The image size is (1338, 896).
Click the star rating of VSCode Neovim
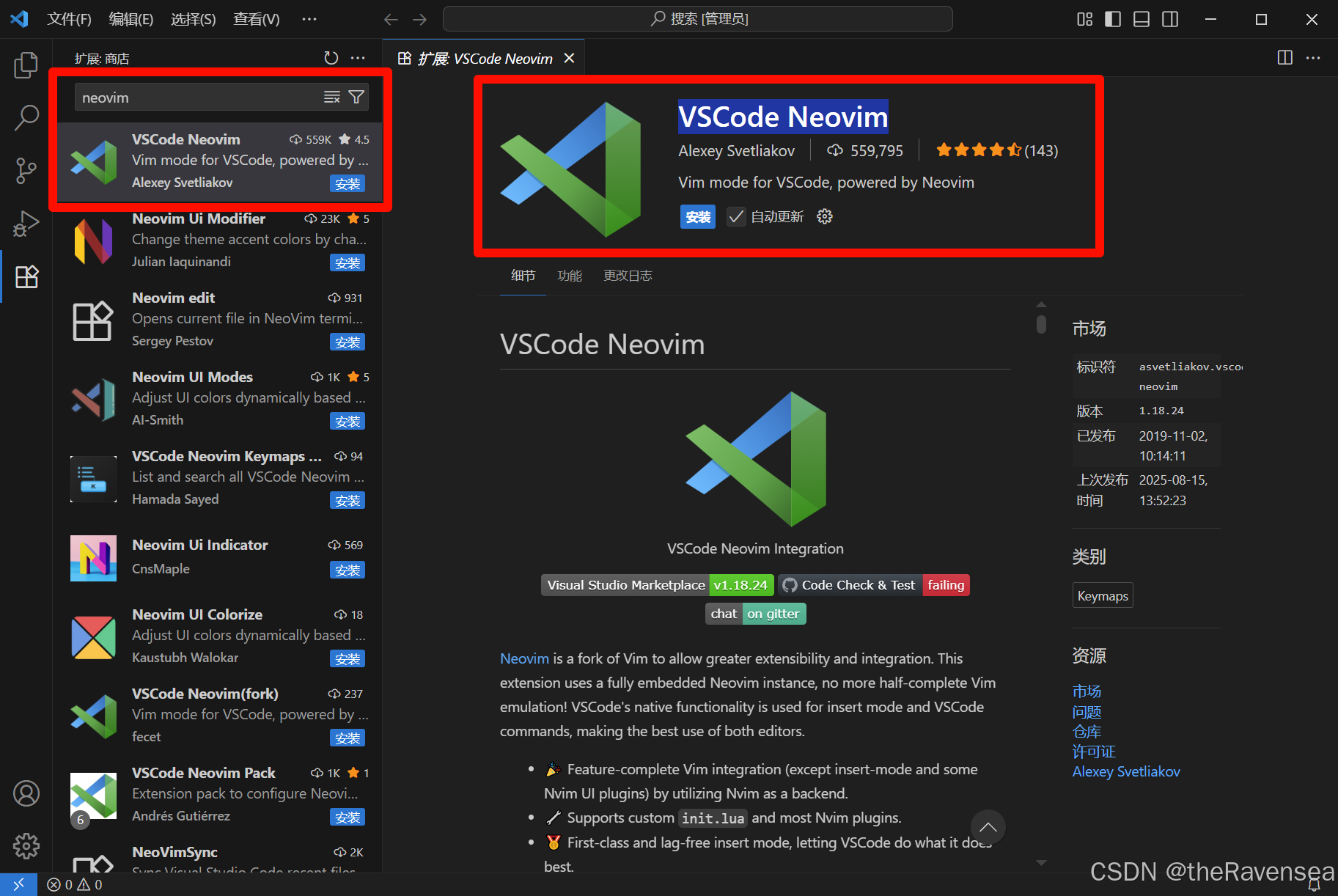click(996, 150)
